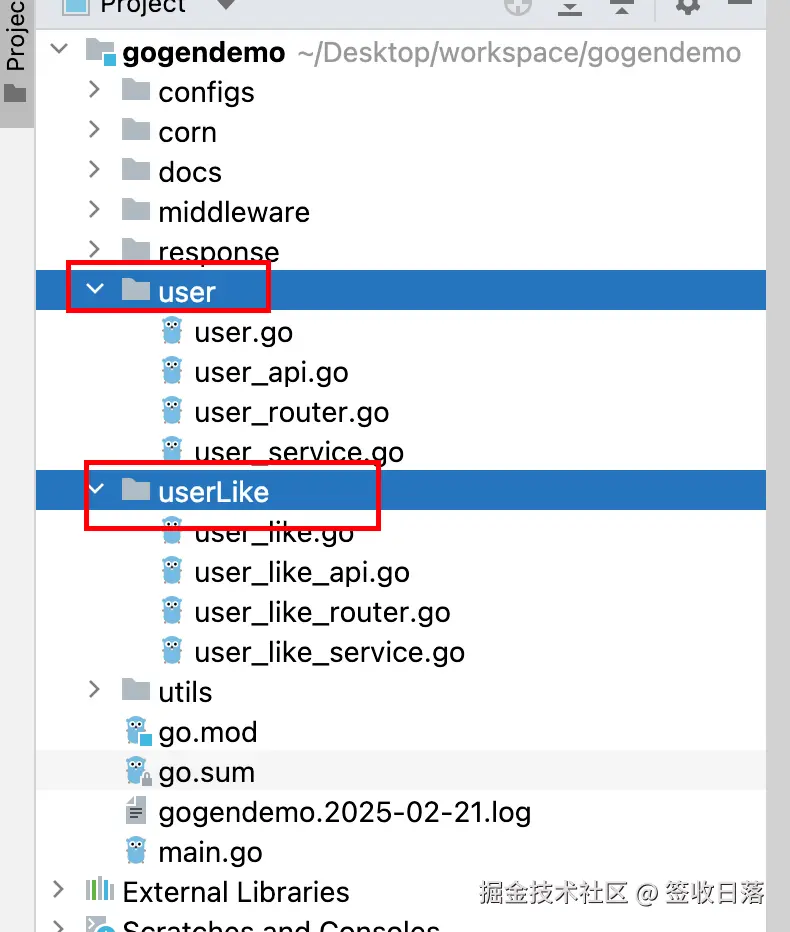Open the project panel settings gear
The image size is (790, 932).
click(x=688, y=6)
